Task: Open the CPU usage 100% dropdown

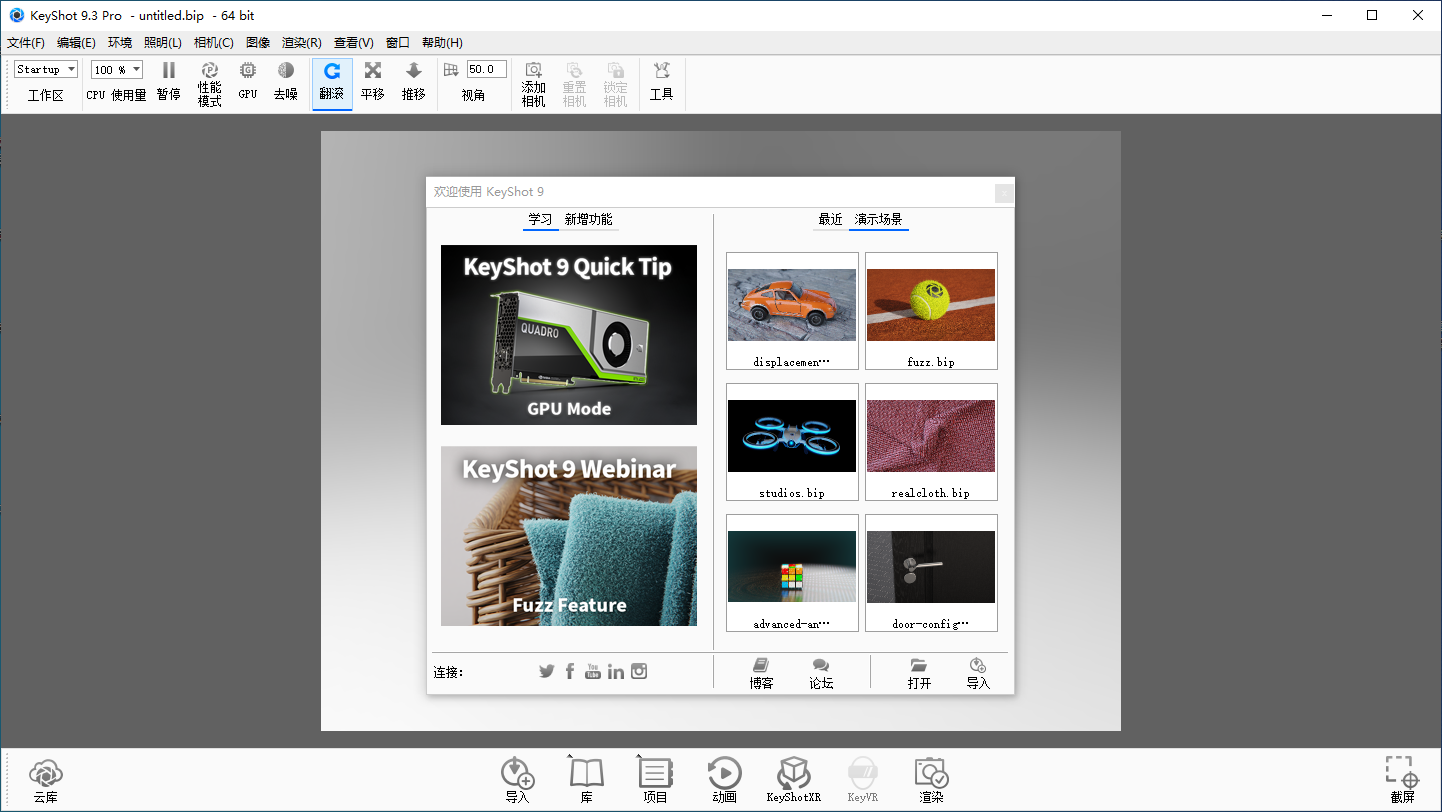Action: coord(117,69)
